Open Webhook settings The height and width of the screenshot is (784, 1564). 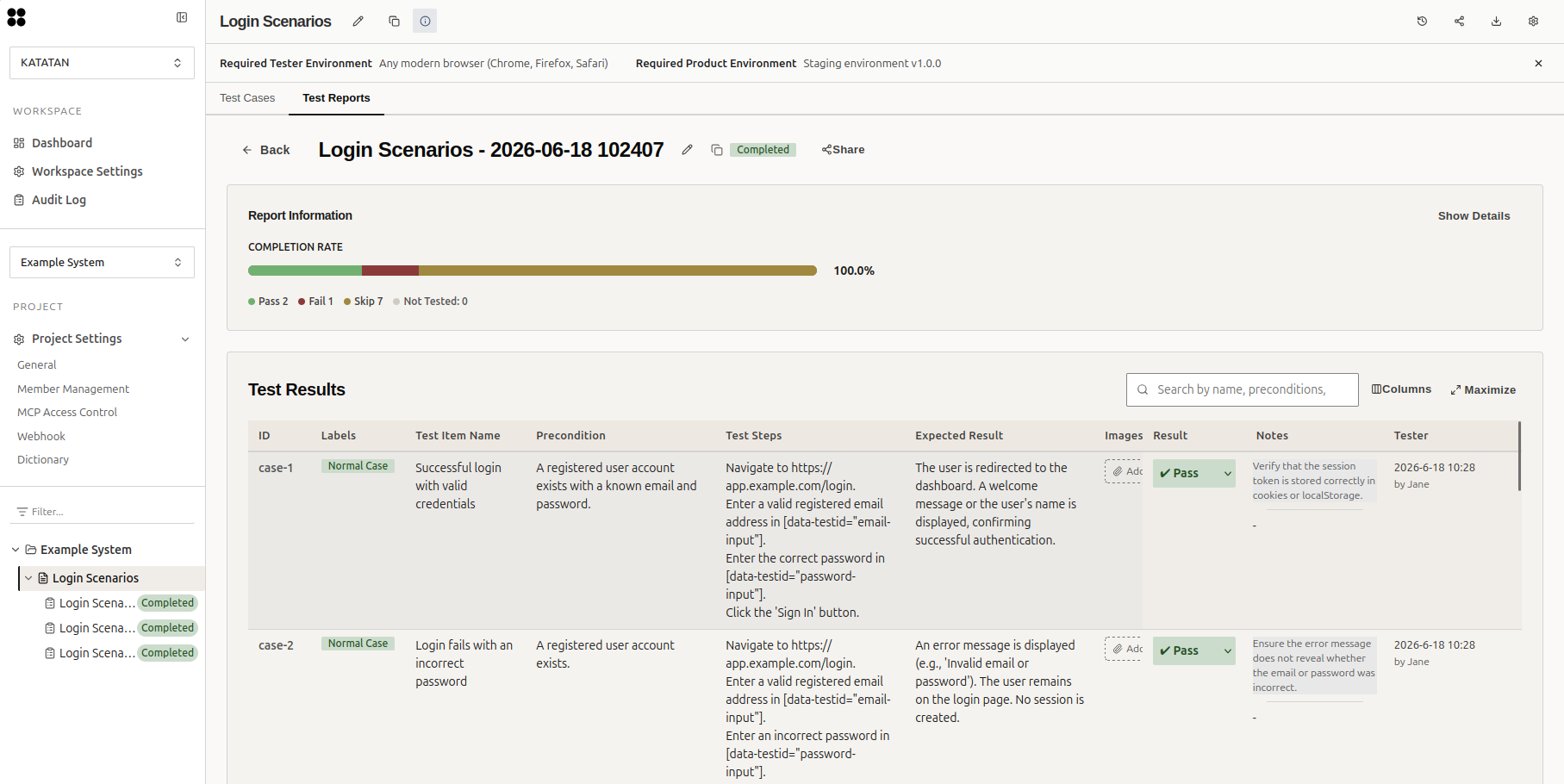pyautogui.click(x=41, y=437)
